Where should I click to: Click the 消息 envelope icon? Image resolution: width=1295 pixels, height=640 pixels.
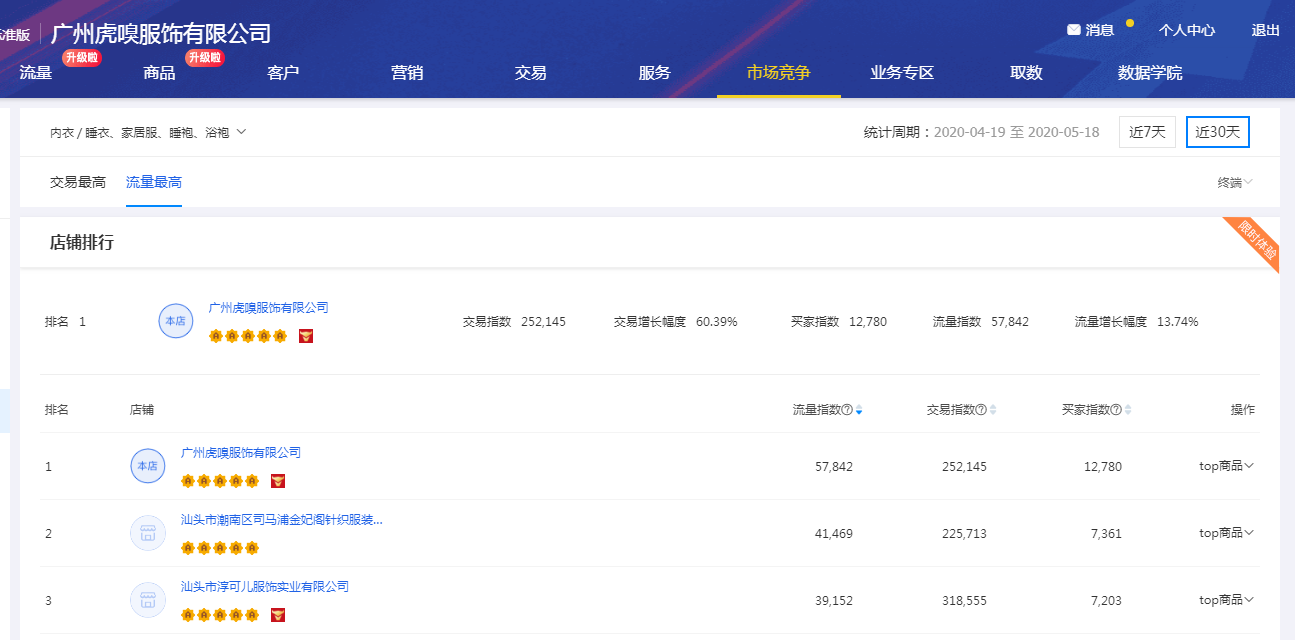(x=1074, y=30)
